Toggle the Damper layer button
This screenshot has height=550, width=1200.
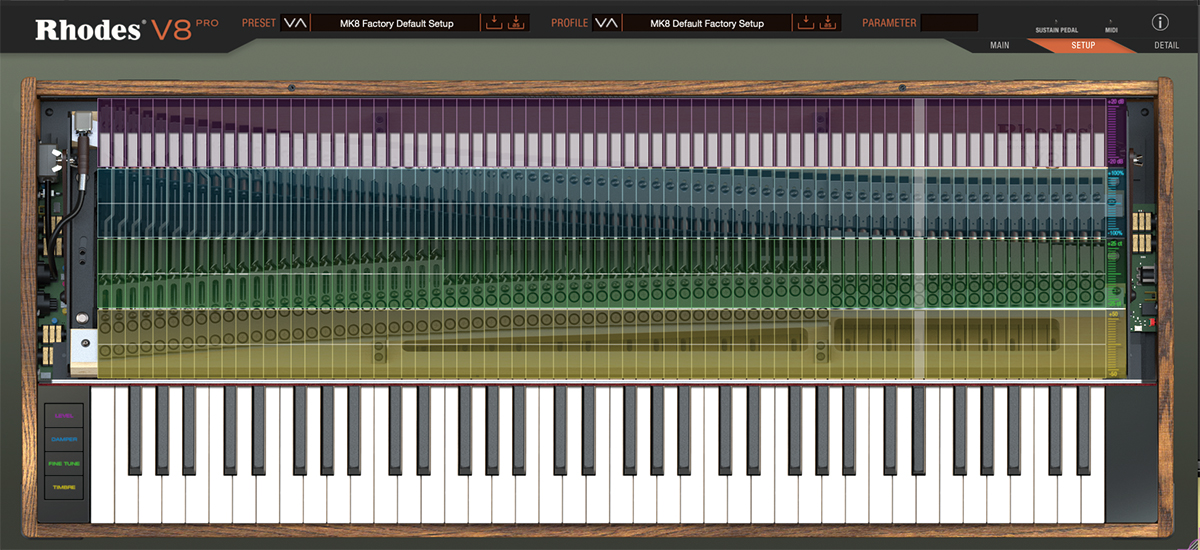coord(63,439)
